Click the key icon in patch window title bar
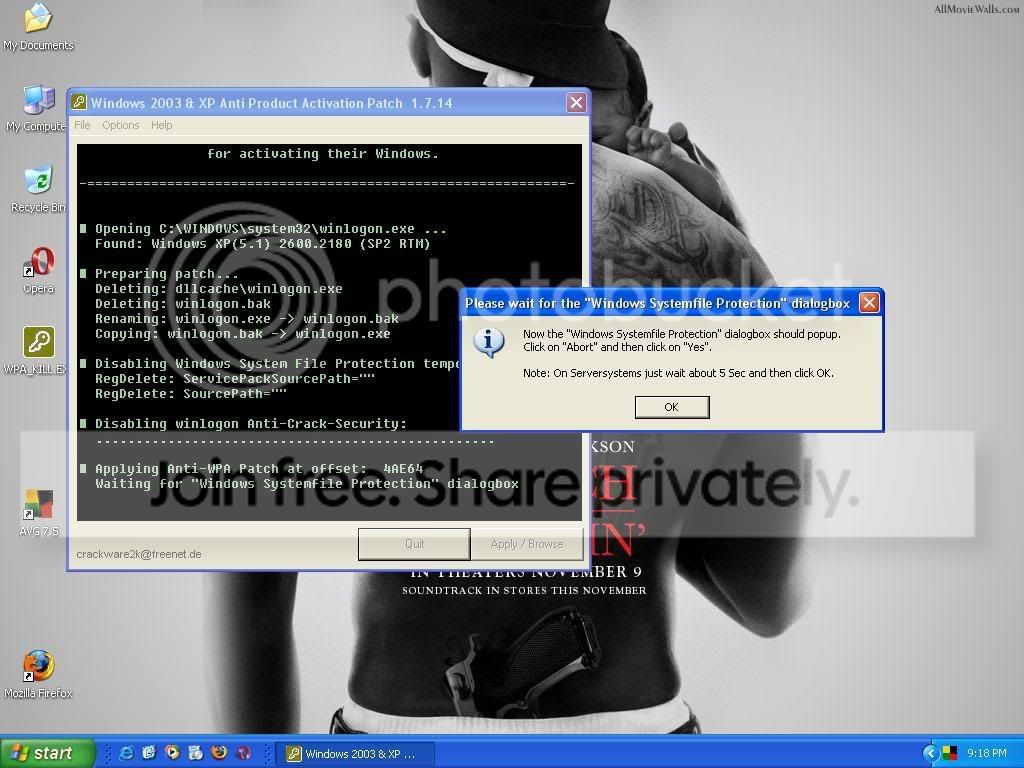Viewport: 1024px width, 768px height. 79,103
